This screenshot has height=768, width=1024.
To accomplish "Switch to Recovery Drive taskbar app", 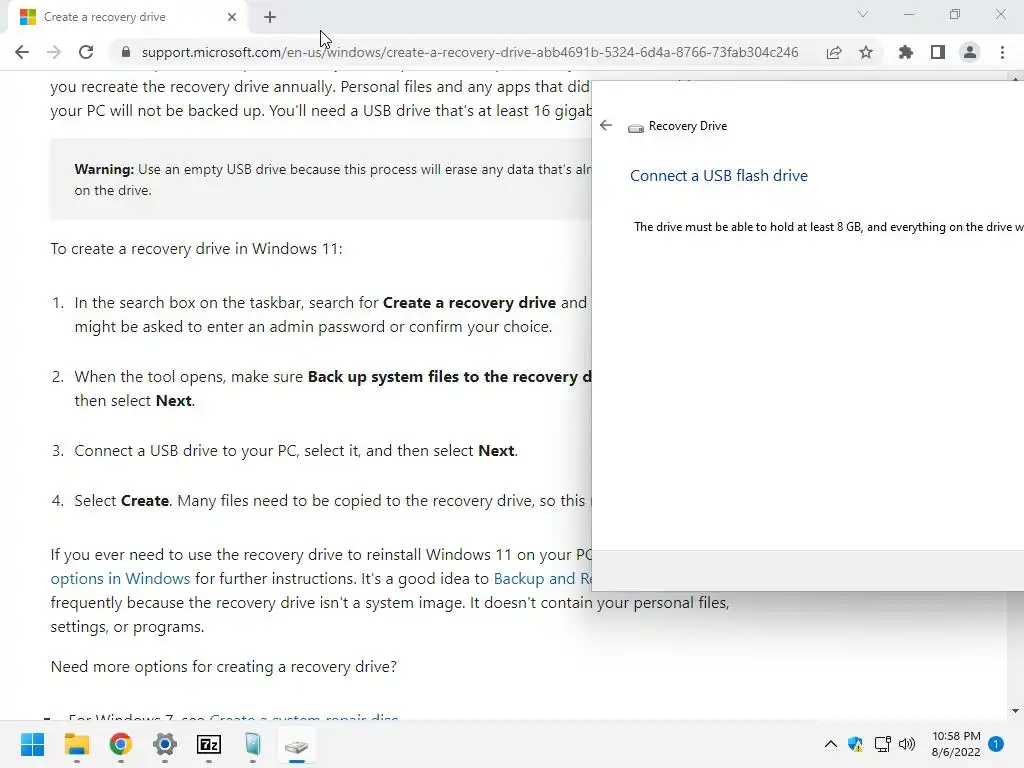I will [296, 744].
